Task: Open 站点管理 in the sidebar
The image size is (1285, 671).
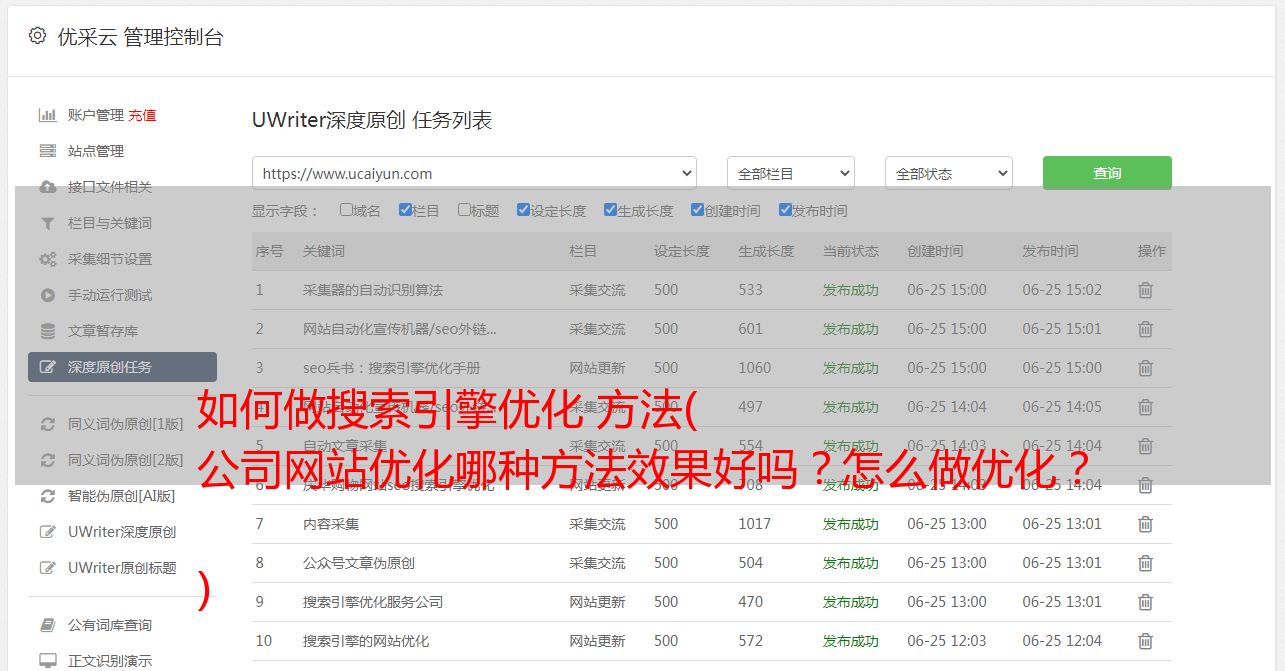Action: coord(96,151)
